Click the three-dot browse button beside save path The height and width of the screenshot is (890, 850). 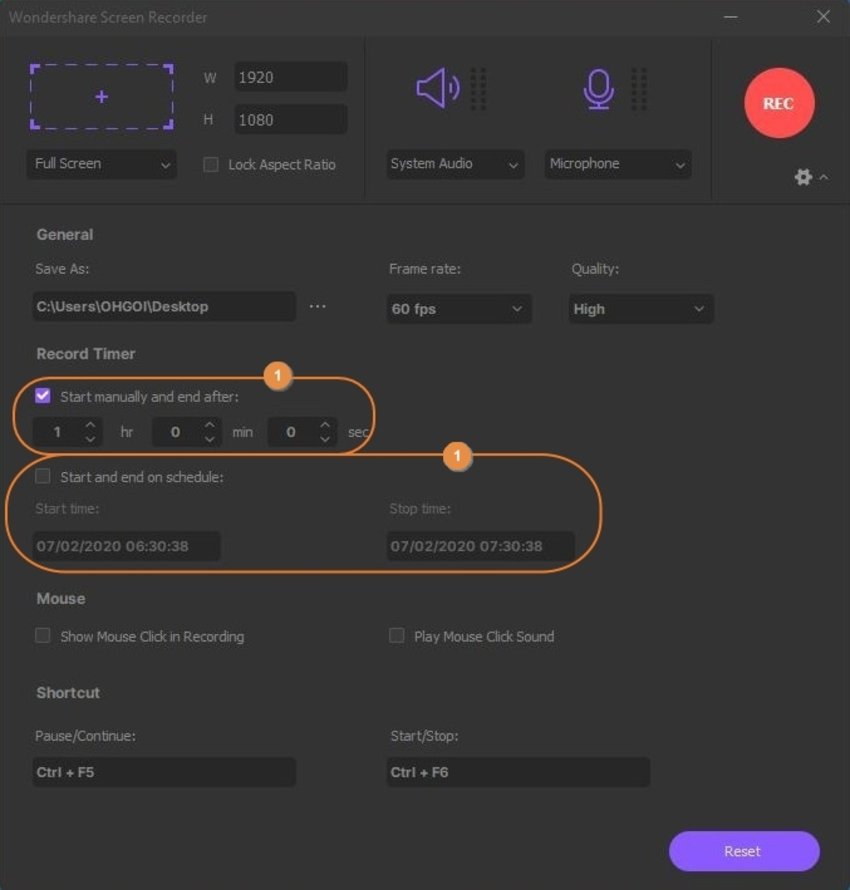coord(317,307)
